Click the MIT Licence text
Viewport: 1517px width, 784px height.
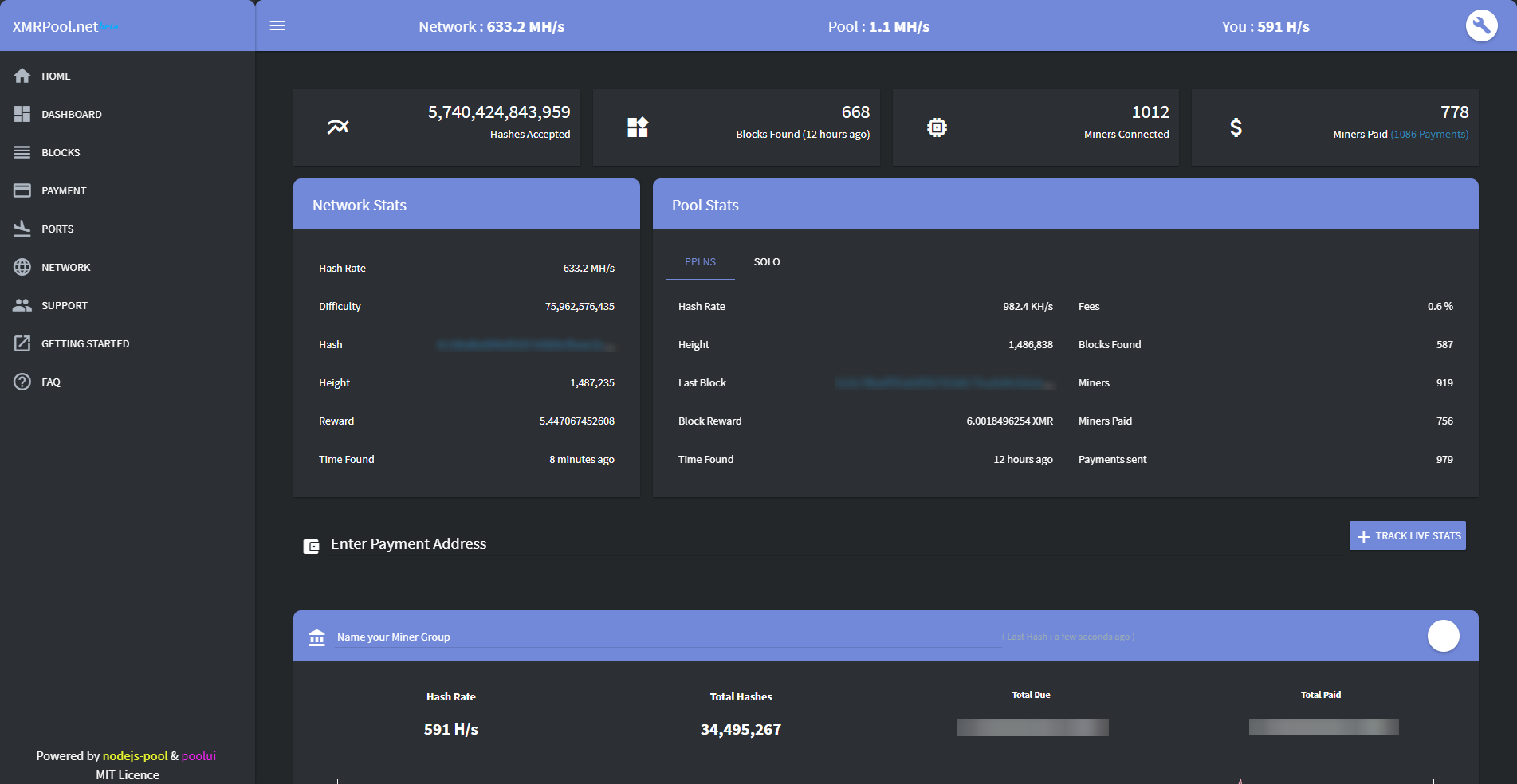pos(128,774)
